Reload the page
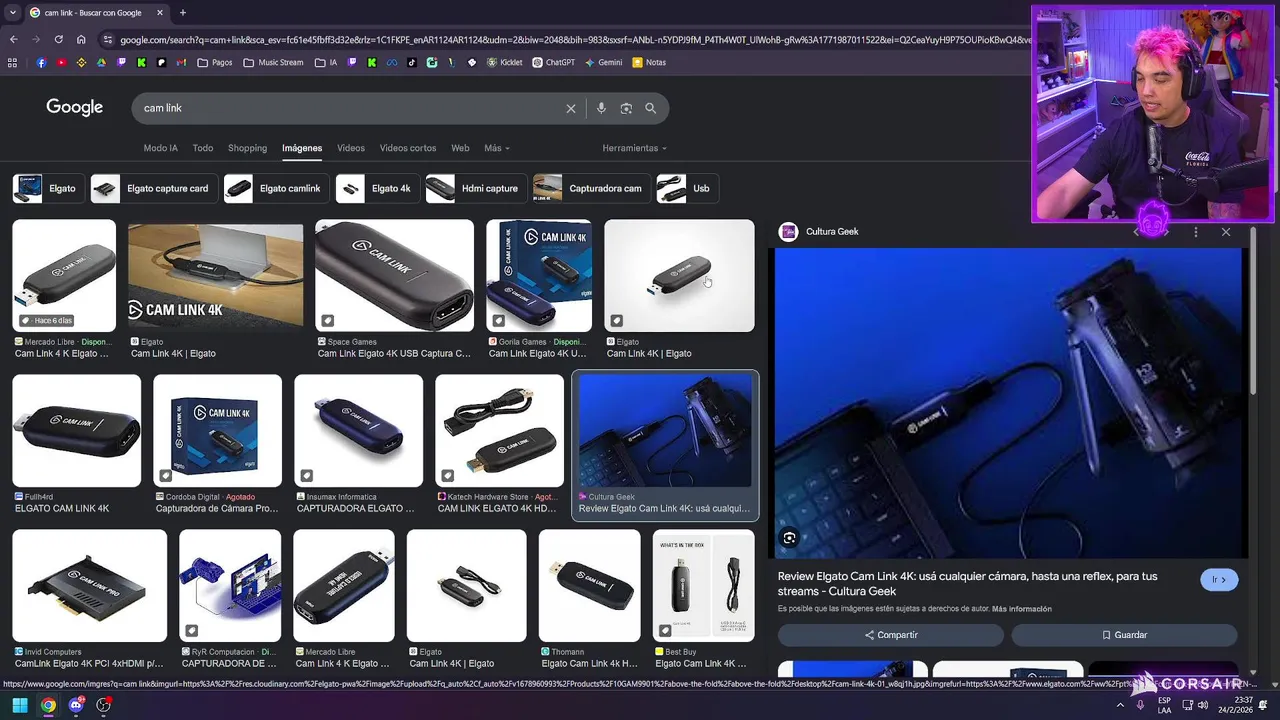 (58, 40)
